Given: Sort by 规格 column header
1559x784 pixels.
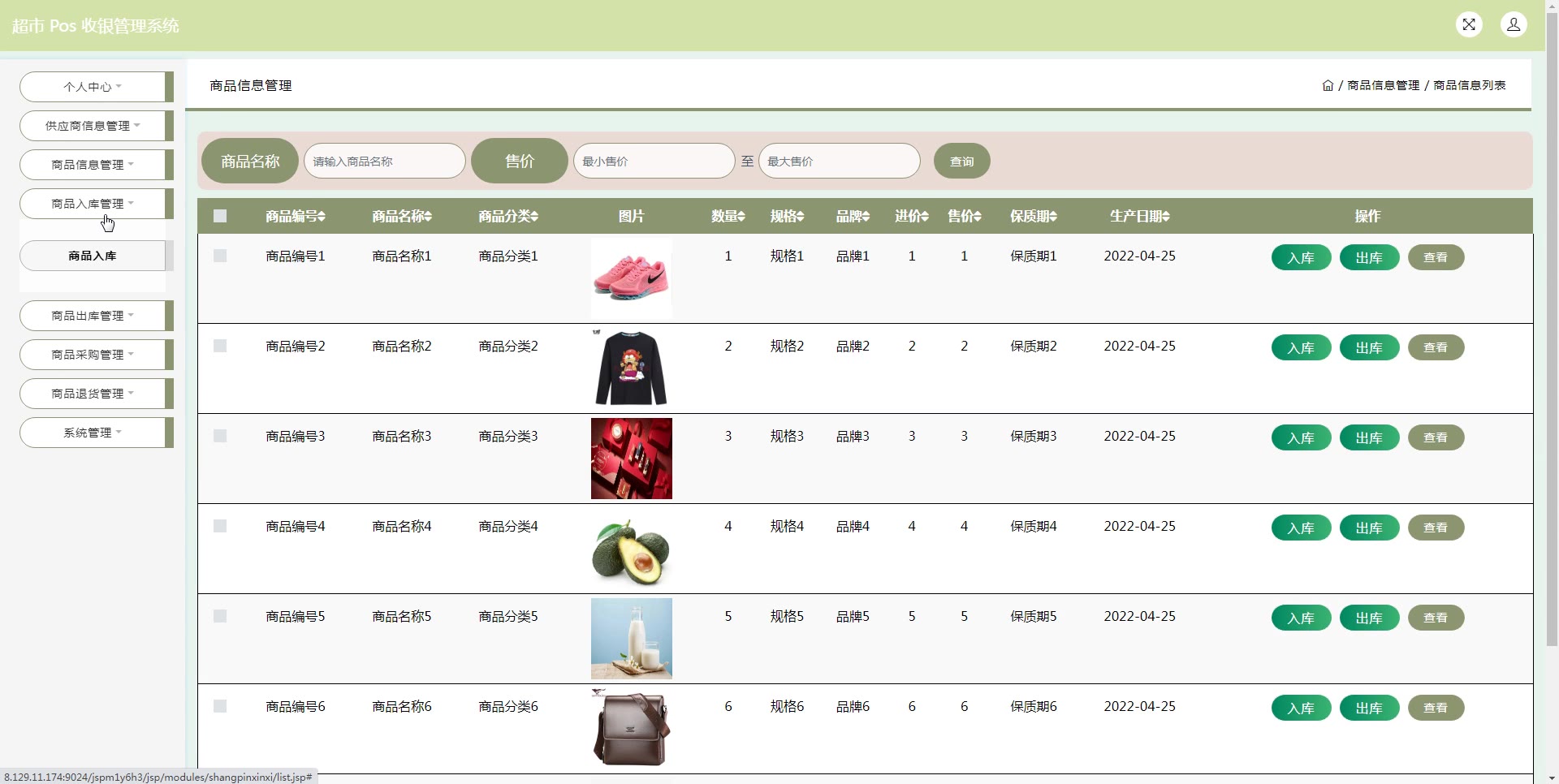Looking at the screenshot, I should point(787,216).
